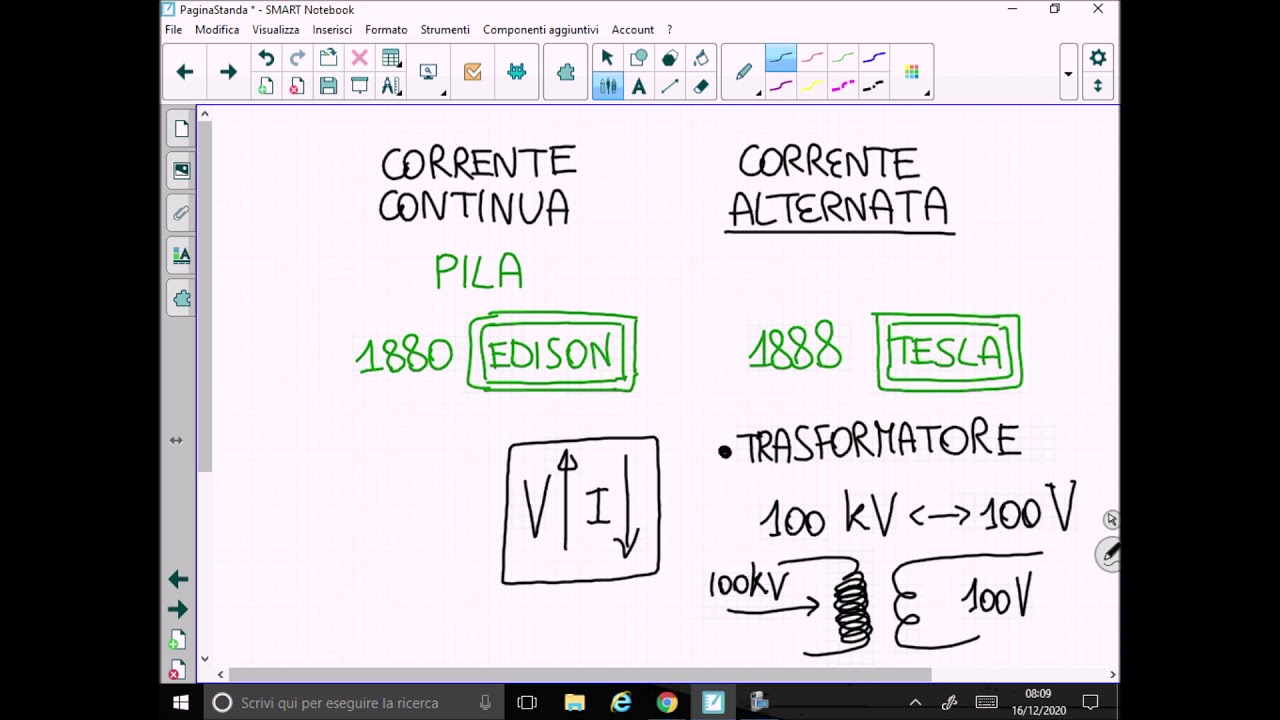The image size is (1280, 720).
Task: Open the view screens monitor dropdown
Action: coord(429,72)
